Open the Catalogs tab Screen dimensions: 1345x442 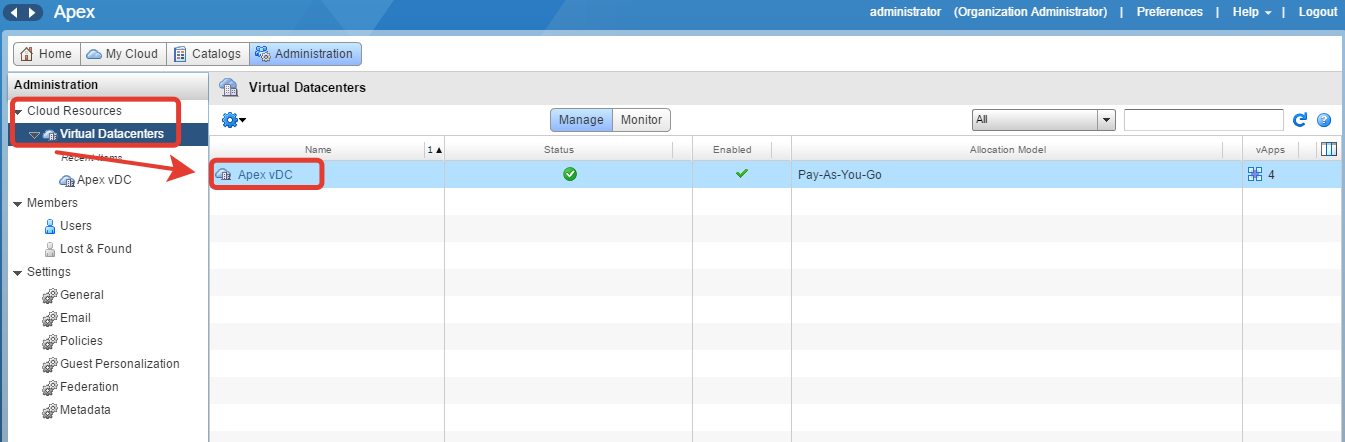206,54
